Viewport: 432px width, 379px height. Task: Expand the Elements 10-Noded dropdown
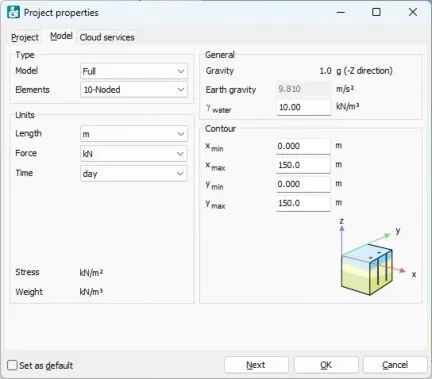[134, 89]
